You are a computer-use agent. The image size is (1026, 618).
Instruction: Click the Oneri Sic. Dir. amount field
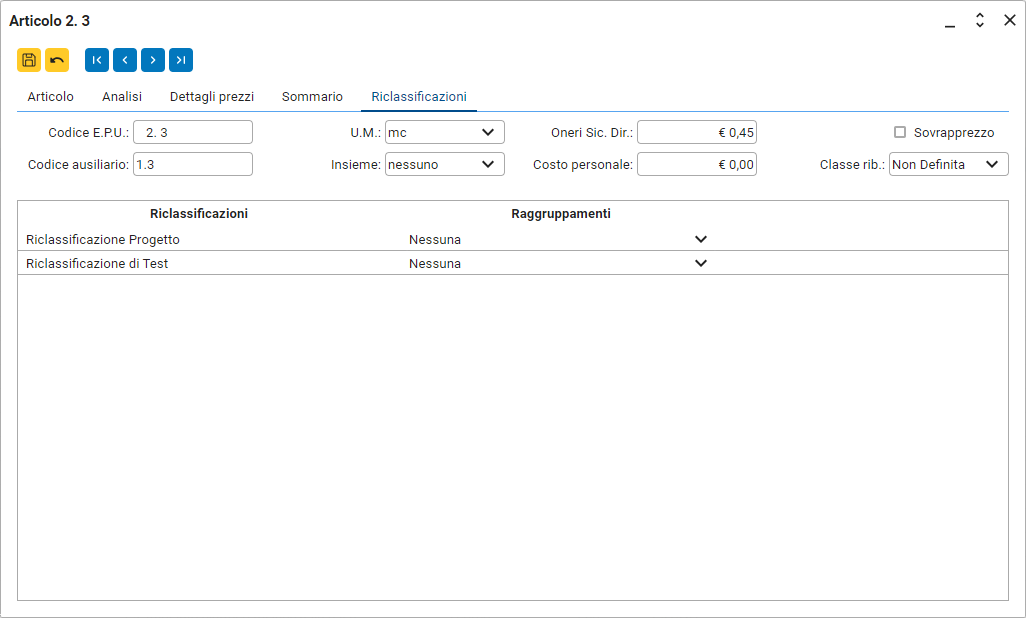[x=696, y=132]
